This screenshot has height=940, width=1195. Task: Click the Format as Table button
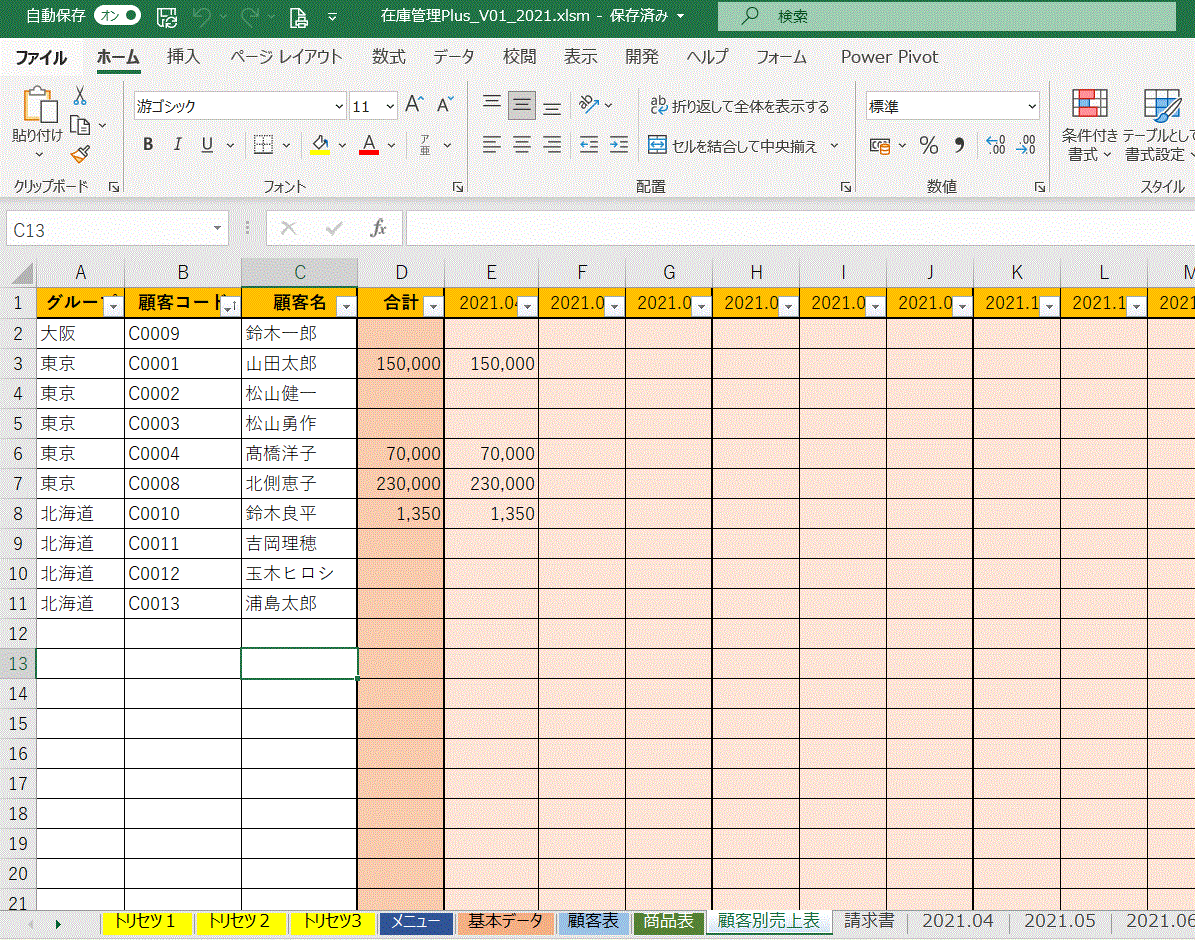1159,124
